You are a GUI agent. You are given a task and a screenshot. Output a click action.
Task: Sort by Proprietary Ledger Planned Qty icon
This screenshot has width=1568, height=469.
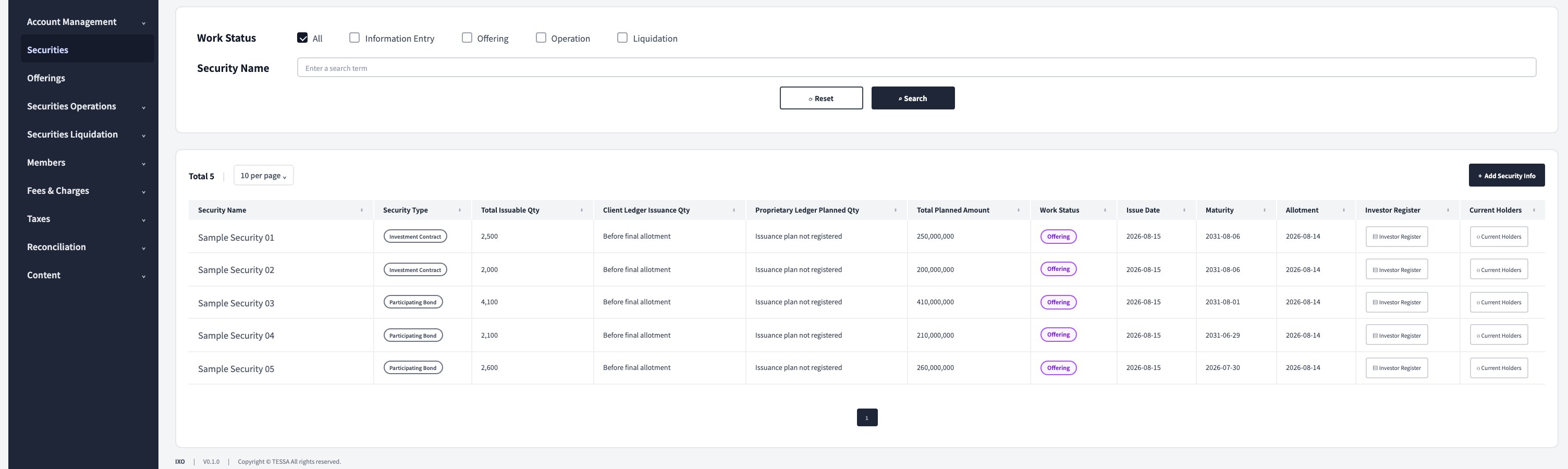click(896, 211)
